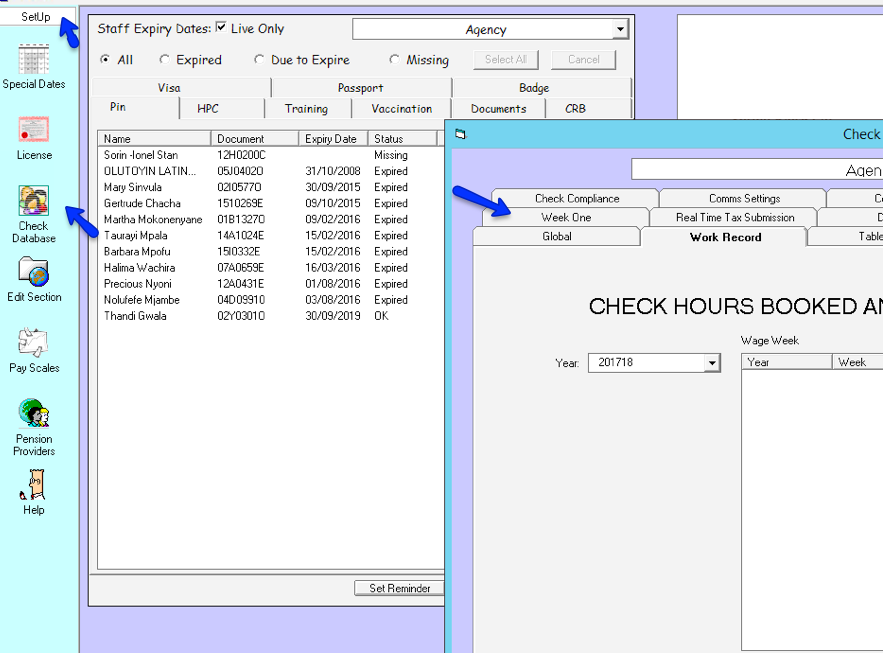883x653 pixels.
Task: Choose the Missing radio button
Action: (395, 60)
